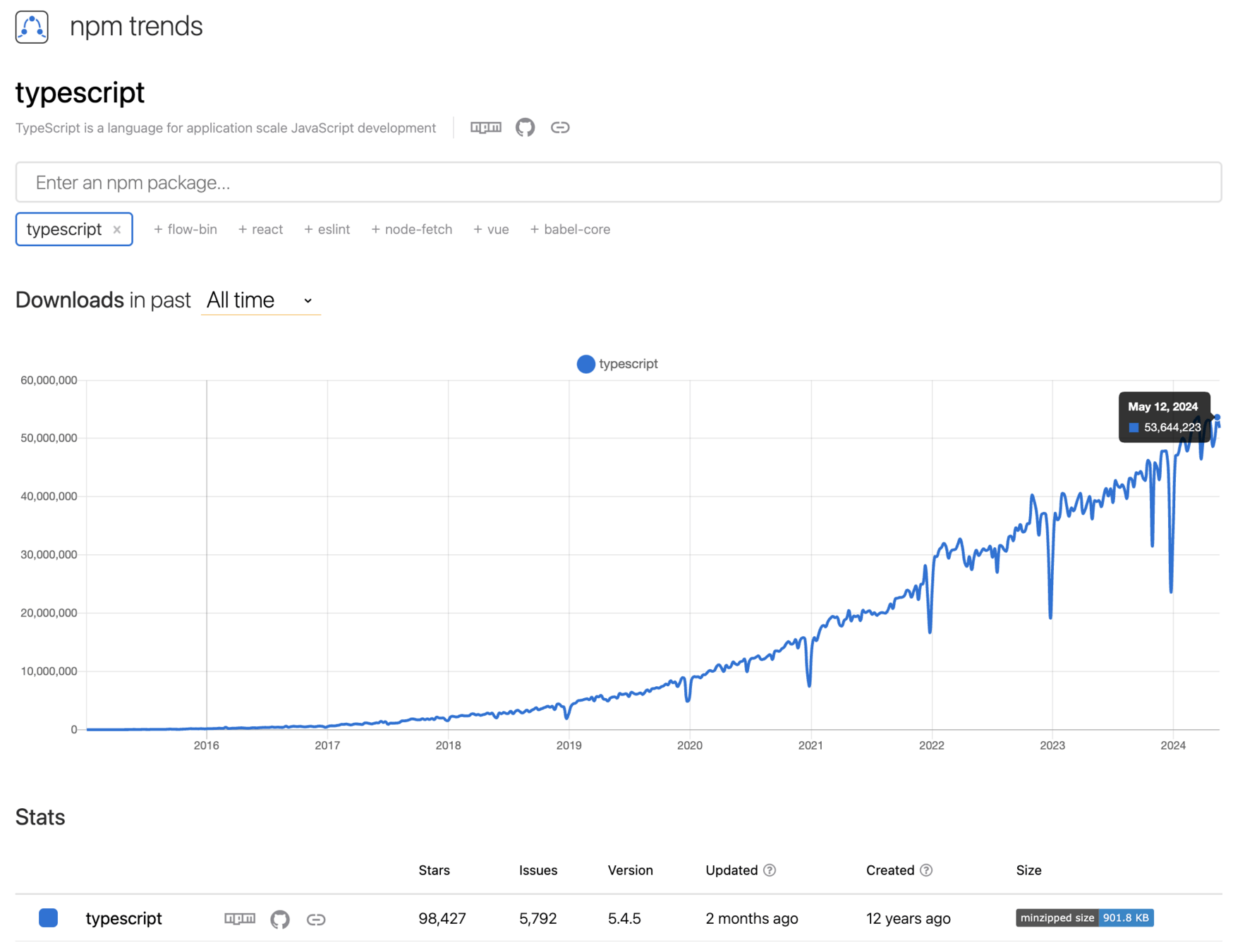The image size is (1233, 952).
Task: Click the Stars column header
Action: [x=434, y=870]
